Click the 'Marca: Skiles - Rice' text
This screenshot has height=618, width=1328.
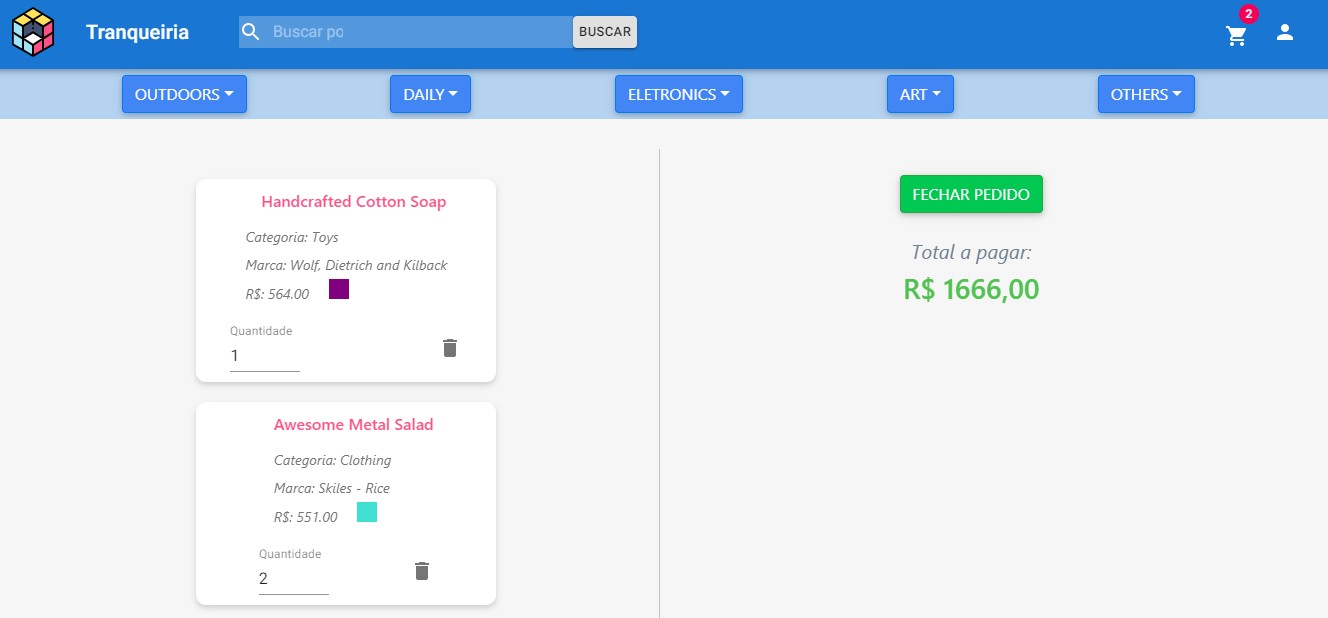point(332,489)
